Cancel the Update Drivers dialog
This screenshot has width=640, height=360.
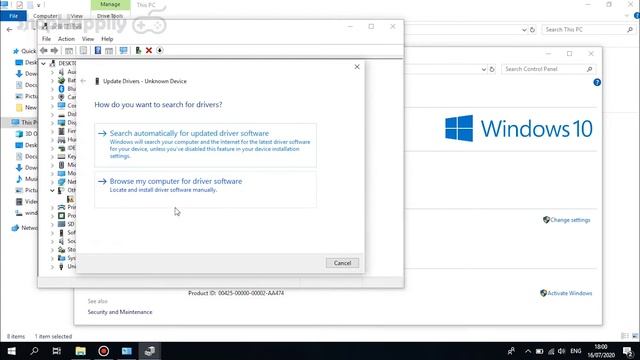pyautogui.click(x=342, y=263)
